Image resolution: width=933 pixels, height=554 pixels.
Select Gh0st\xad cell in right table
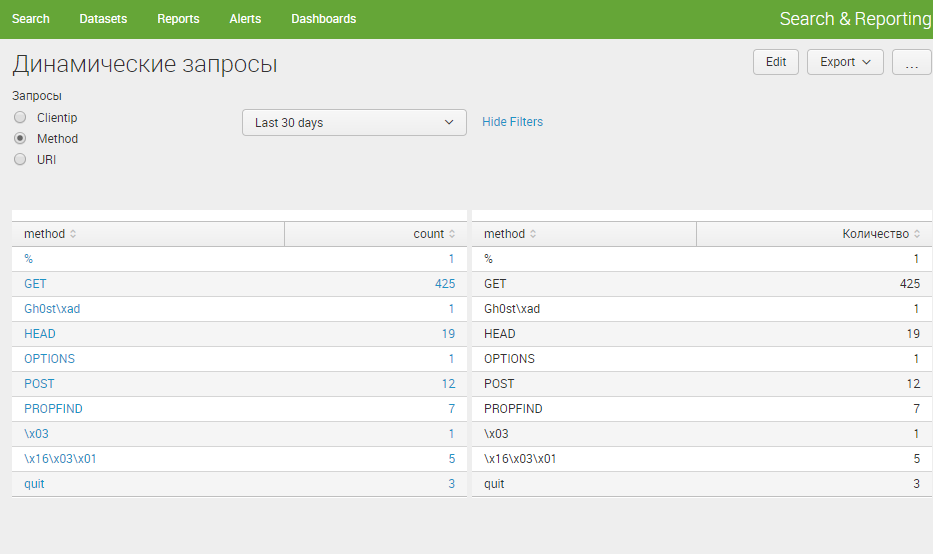point(512,309)
